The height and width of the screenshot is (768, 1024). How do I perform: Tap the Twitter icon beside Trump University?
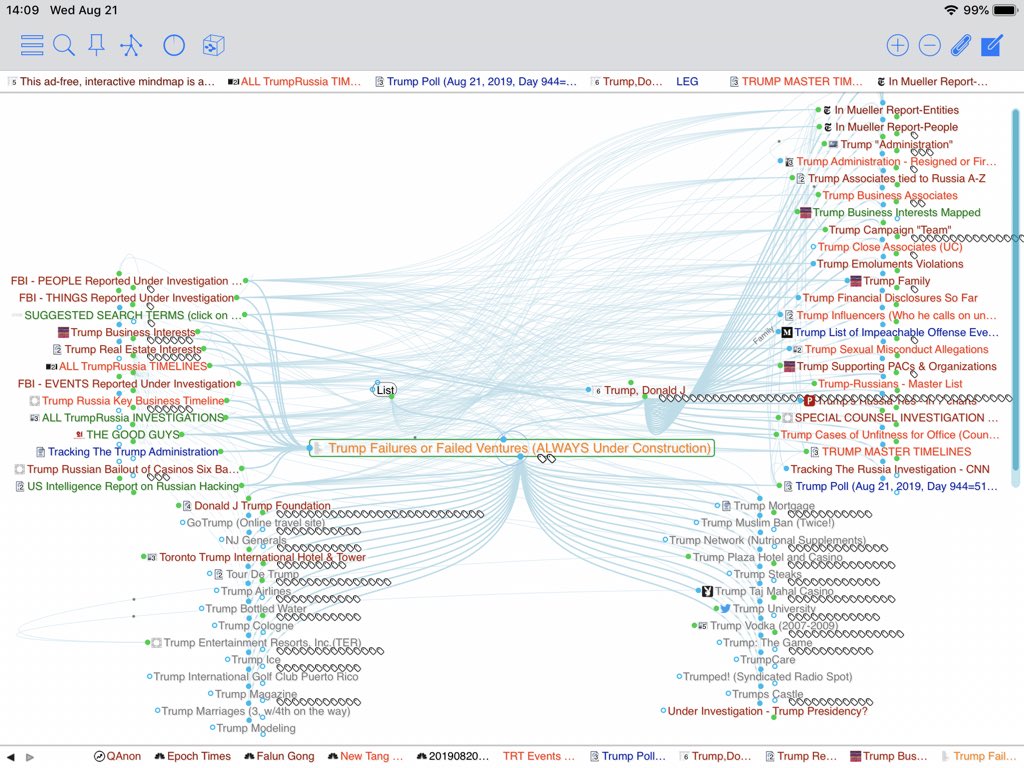pos(724,609)
